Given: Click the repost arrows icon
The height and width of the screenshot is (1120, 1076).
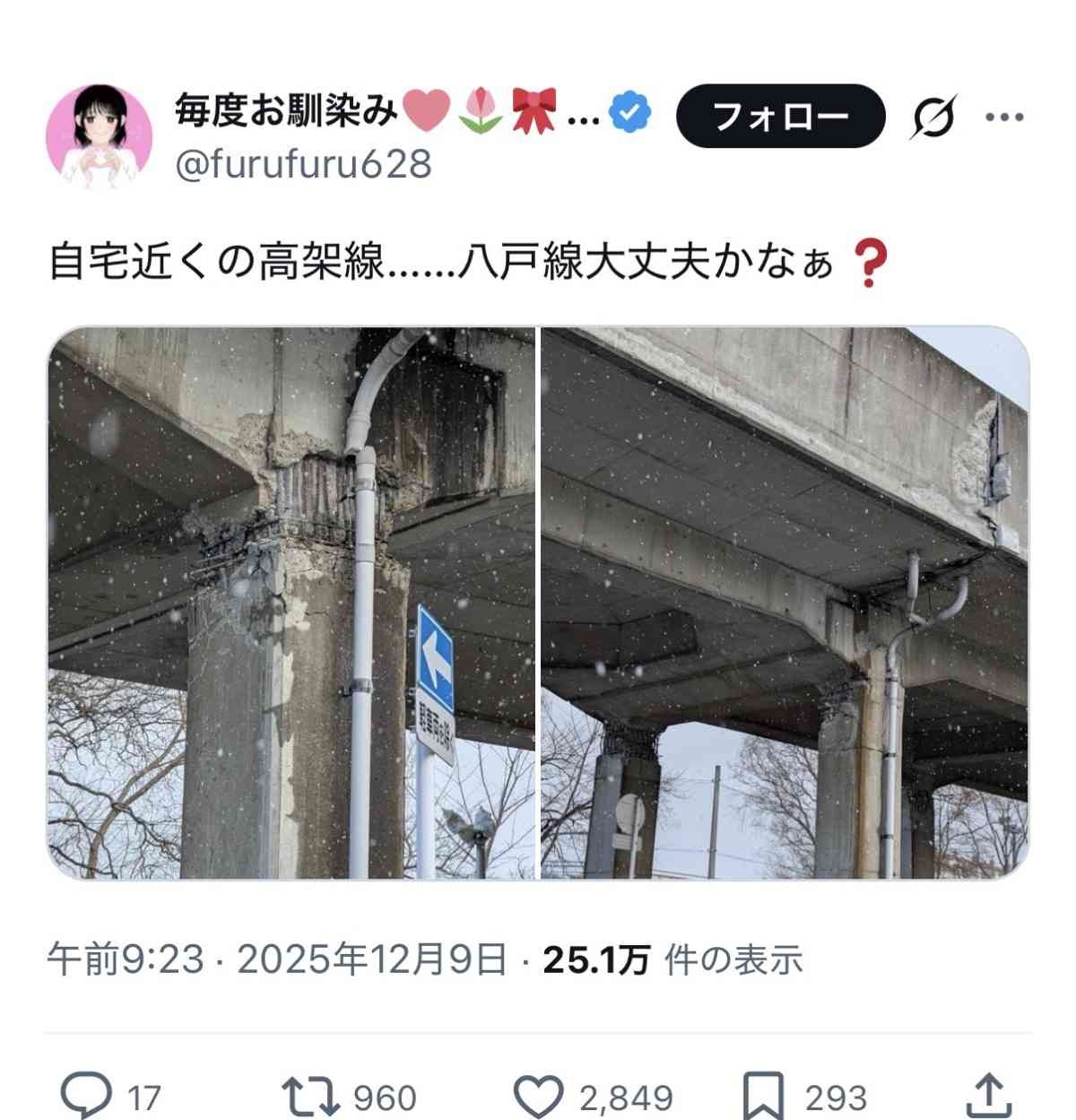Looking at the screenshot, I should tap(310, 1096).
